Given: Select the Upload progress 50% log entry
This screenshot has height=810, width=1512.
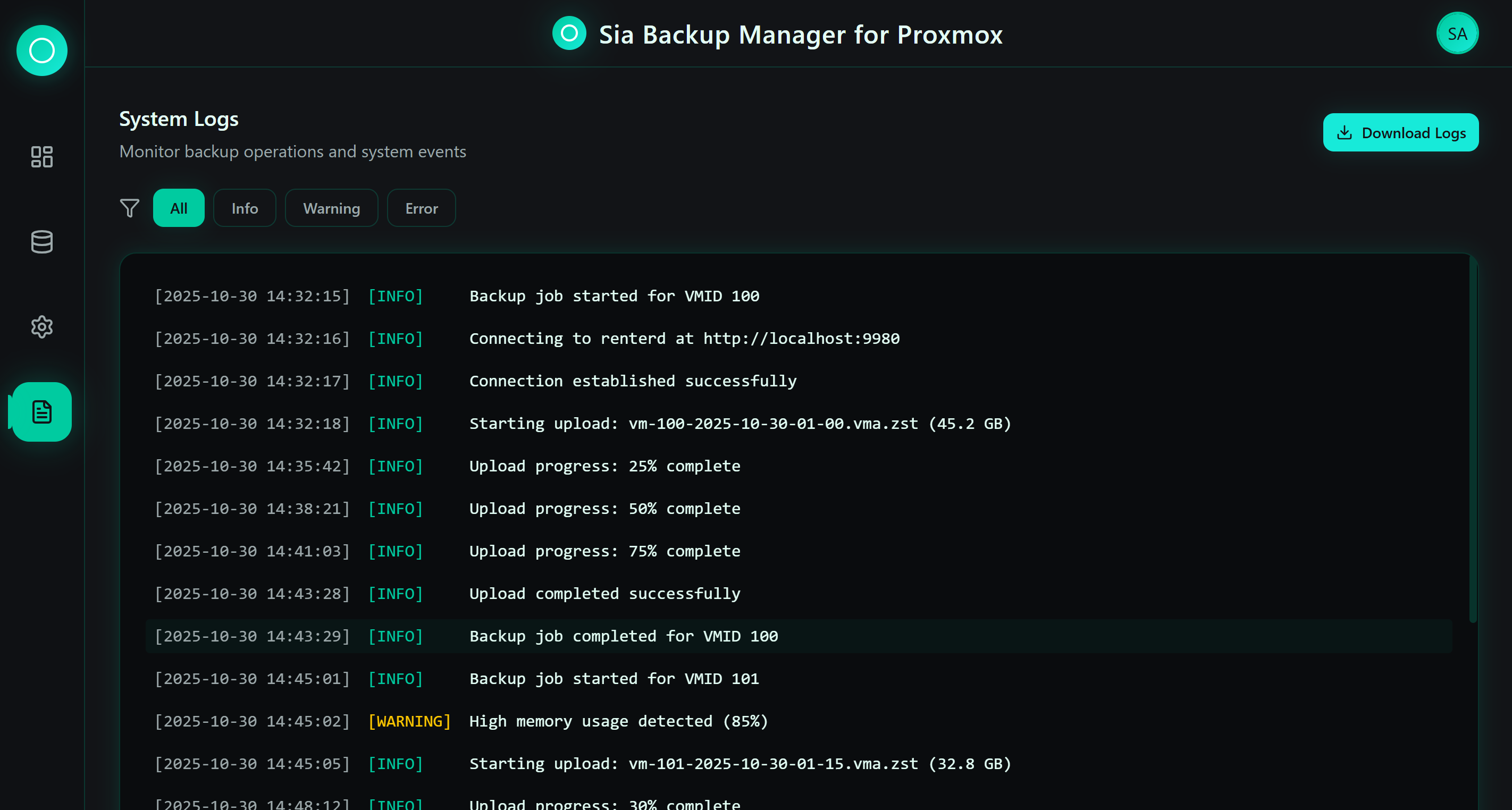Looking at the screenshot, I should pyautogui.click(x=604, y=509).
